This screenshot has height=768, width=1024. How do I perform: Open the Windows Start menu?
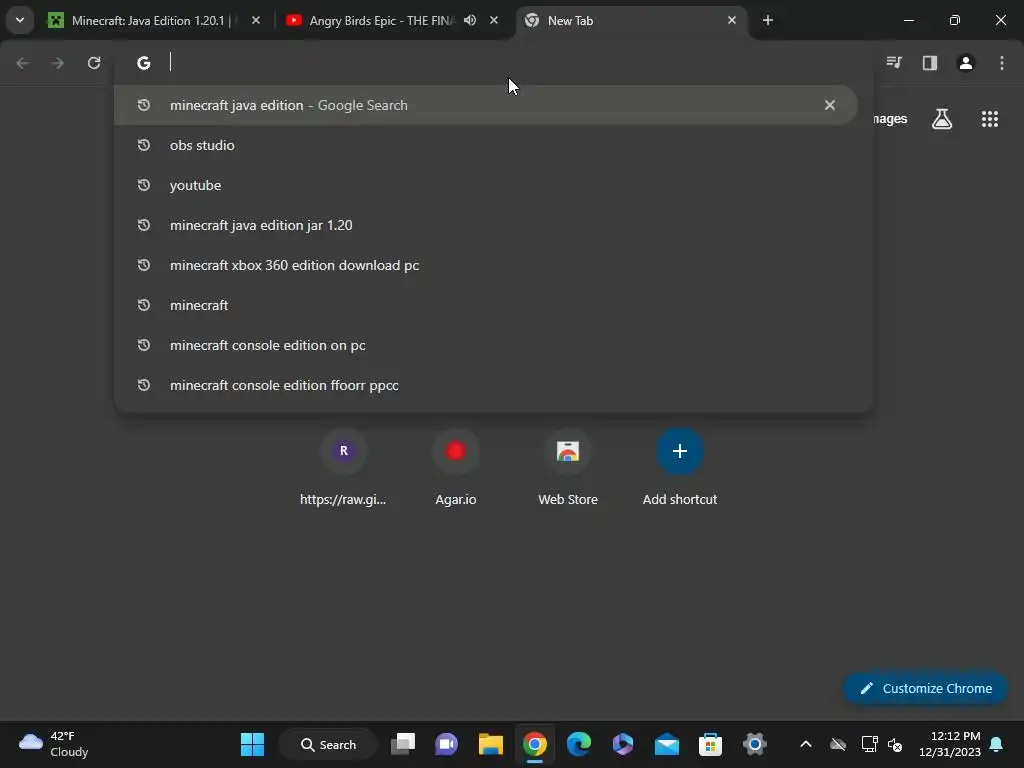tap(252, 744)
